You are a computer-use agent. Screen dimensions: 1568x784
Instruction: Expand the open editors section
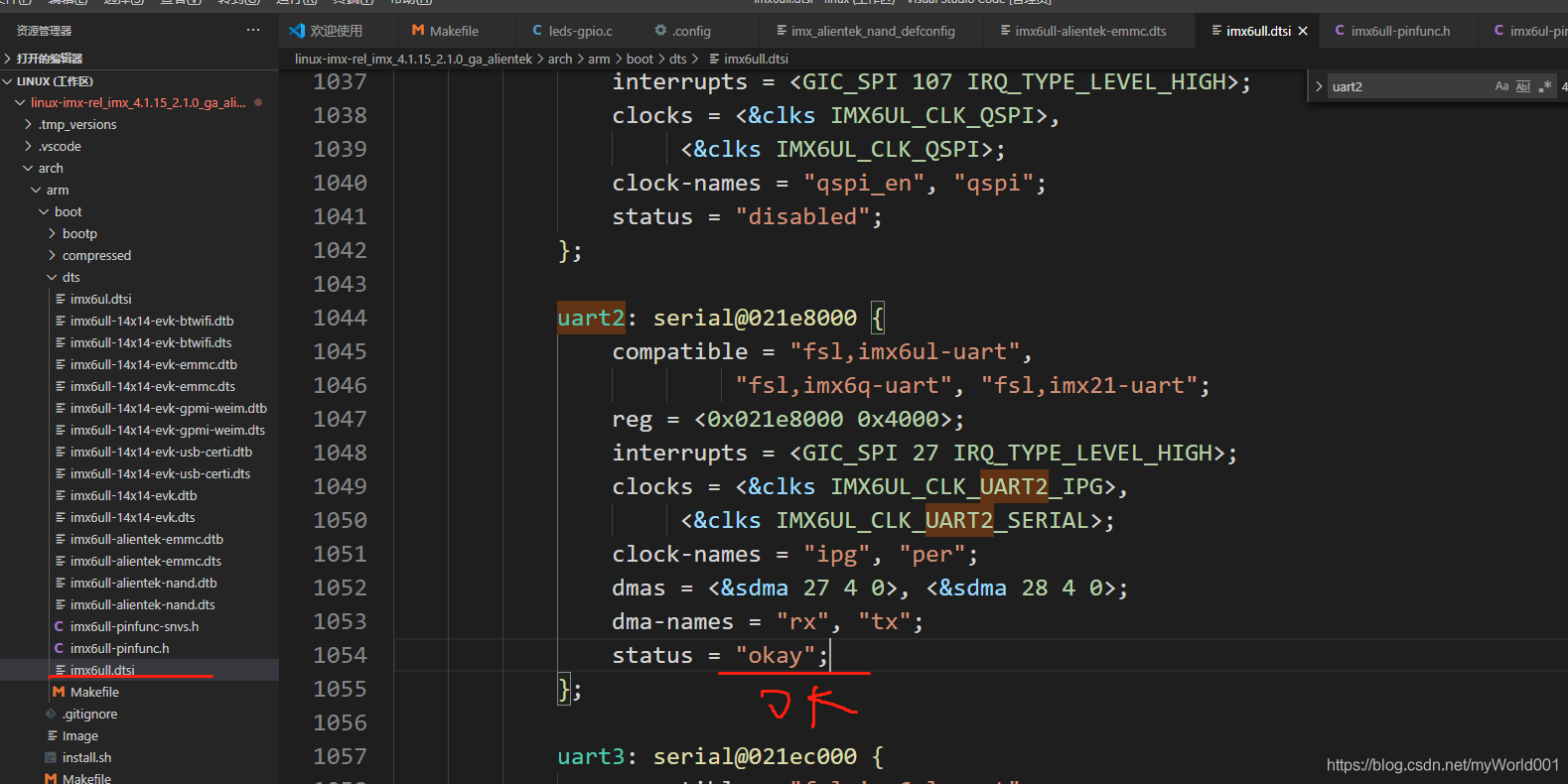tap(50, 59)
